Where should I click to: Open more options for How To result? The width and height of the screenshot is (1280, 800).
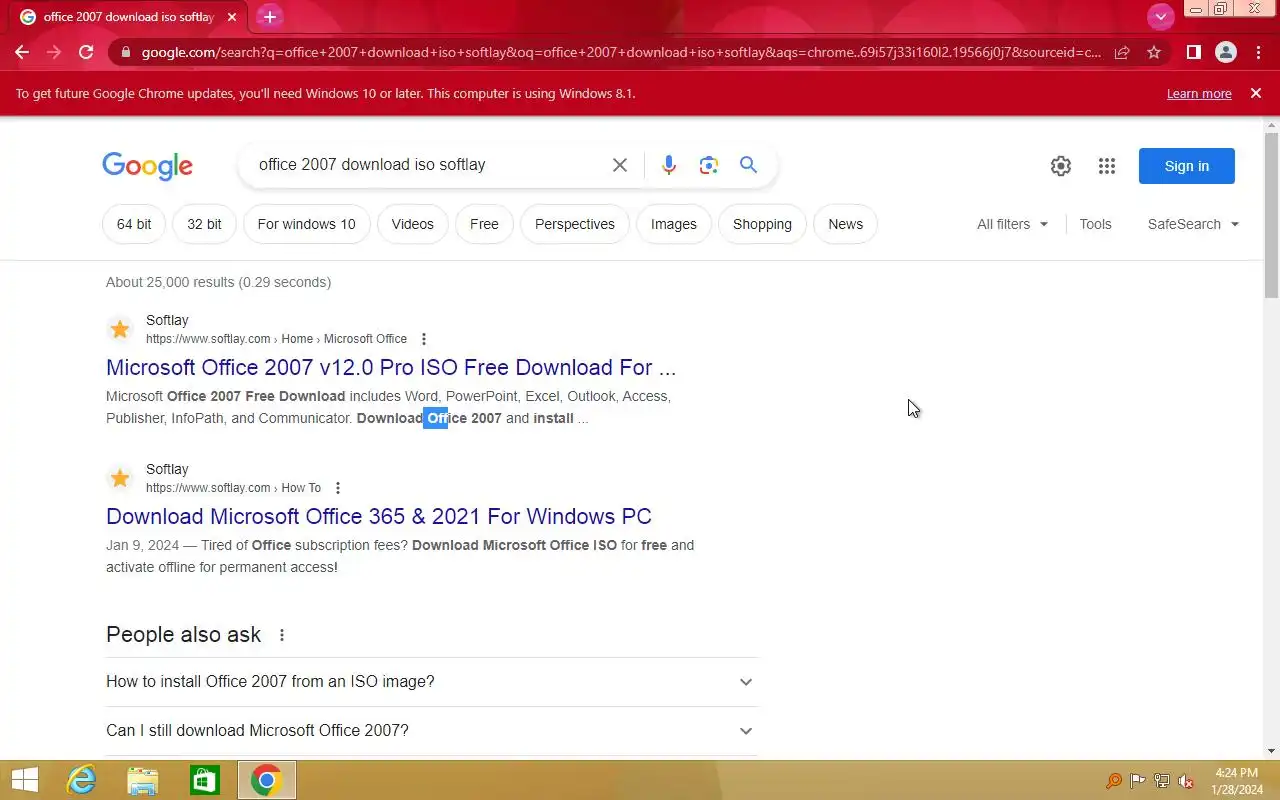click(338, 488)
